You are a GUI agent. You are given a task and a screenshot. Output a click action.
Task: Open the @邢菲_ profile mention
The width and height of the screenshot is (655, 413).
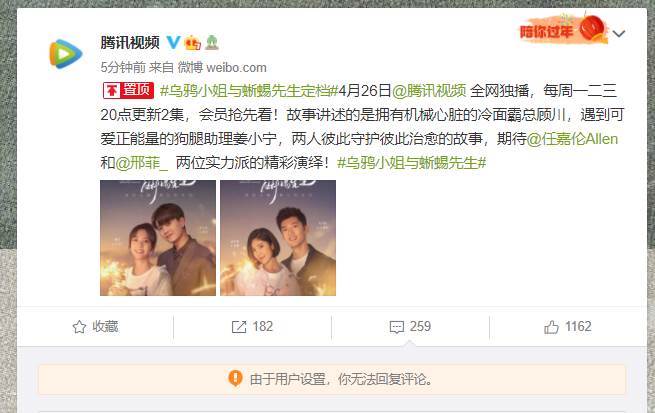(141, 162)
